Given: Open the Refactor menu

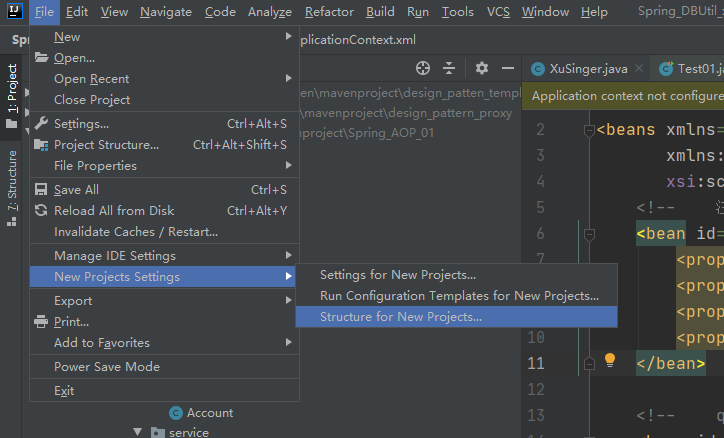Looking at the screenshot, I should tap(329, 12).
